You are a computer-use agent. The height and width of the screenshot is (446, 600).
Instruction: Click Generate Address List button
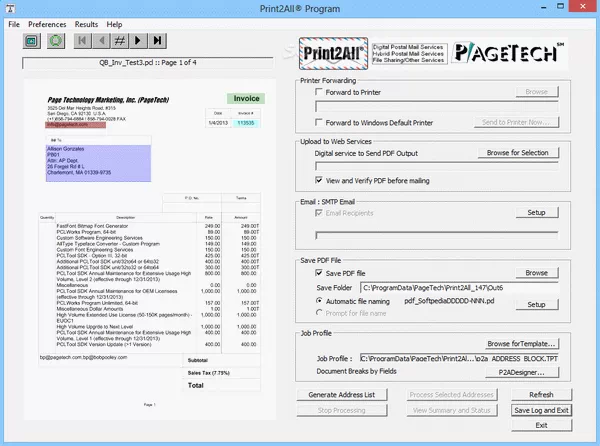tap(342, 395)
